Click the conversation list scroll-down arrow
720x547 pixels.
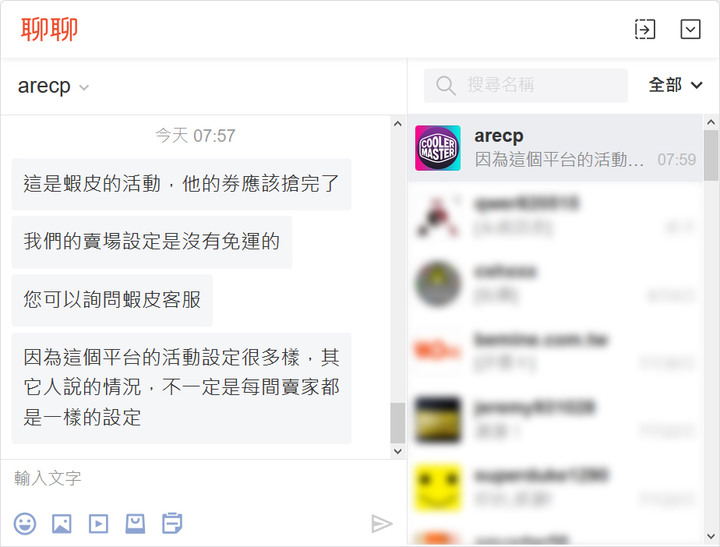711,536
